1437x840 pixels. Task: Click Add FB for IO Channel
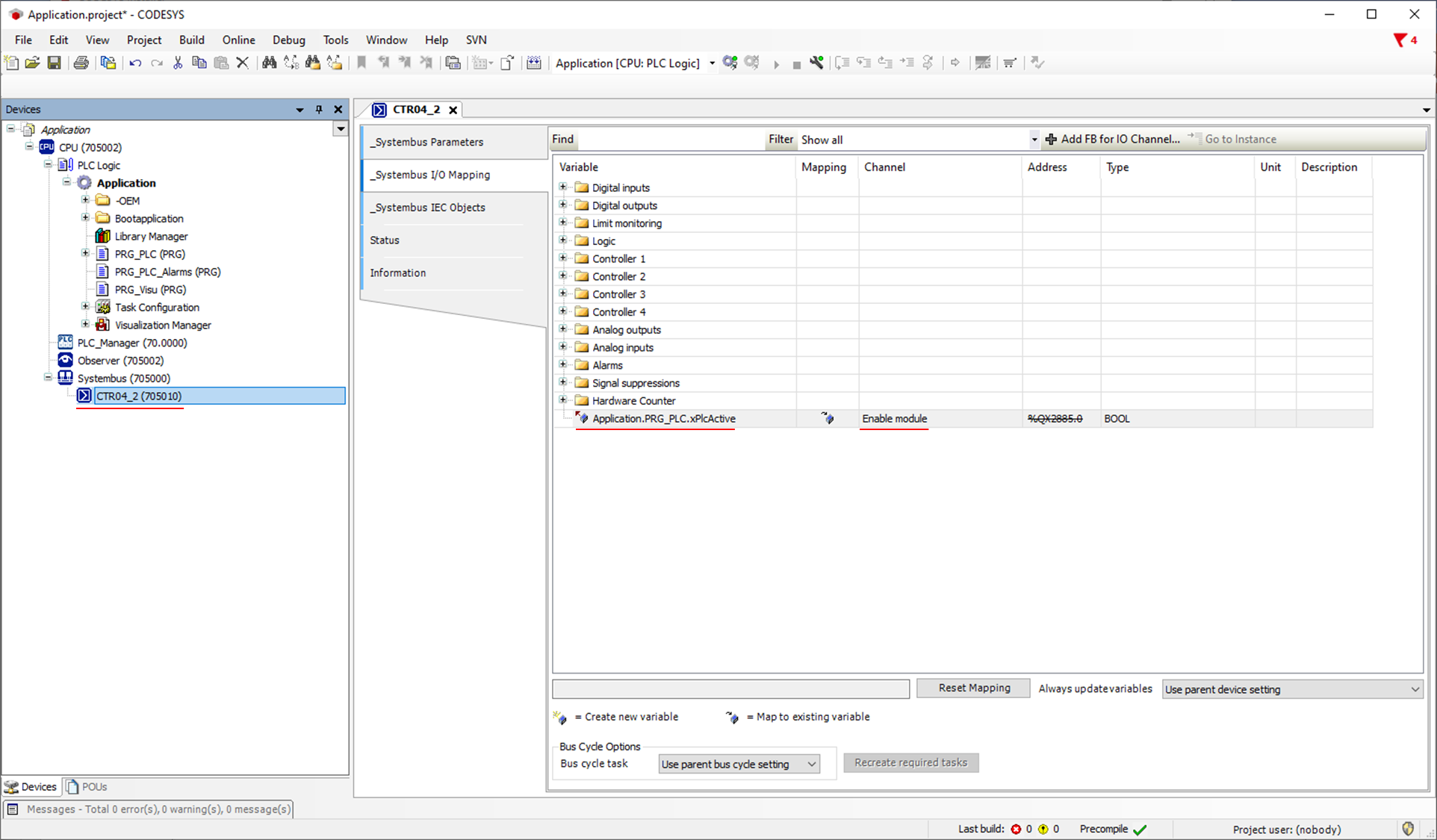coord(1113,139)
